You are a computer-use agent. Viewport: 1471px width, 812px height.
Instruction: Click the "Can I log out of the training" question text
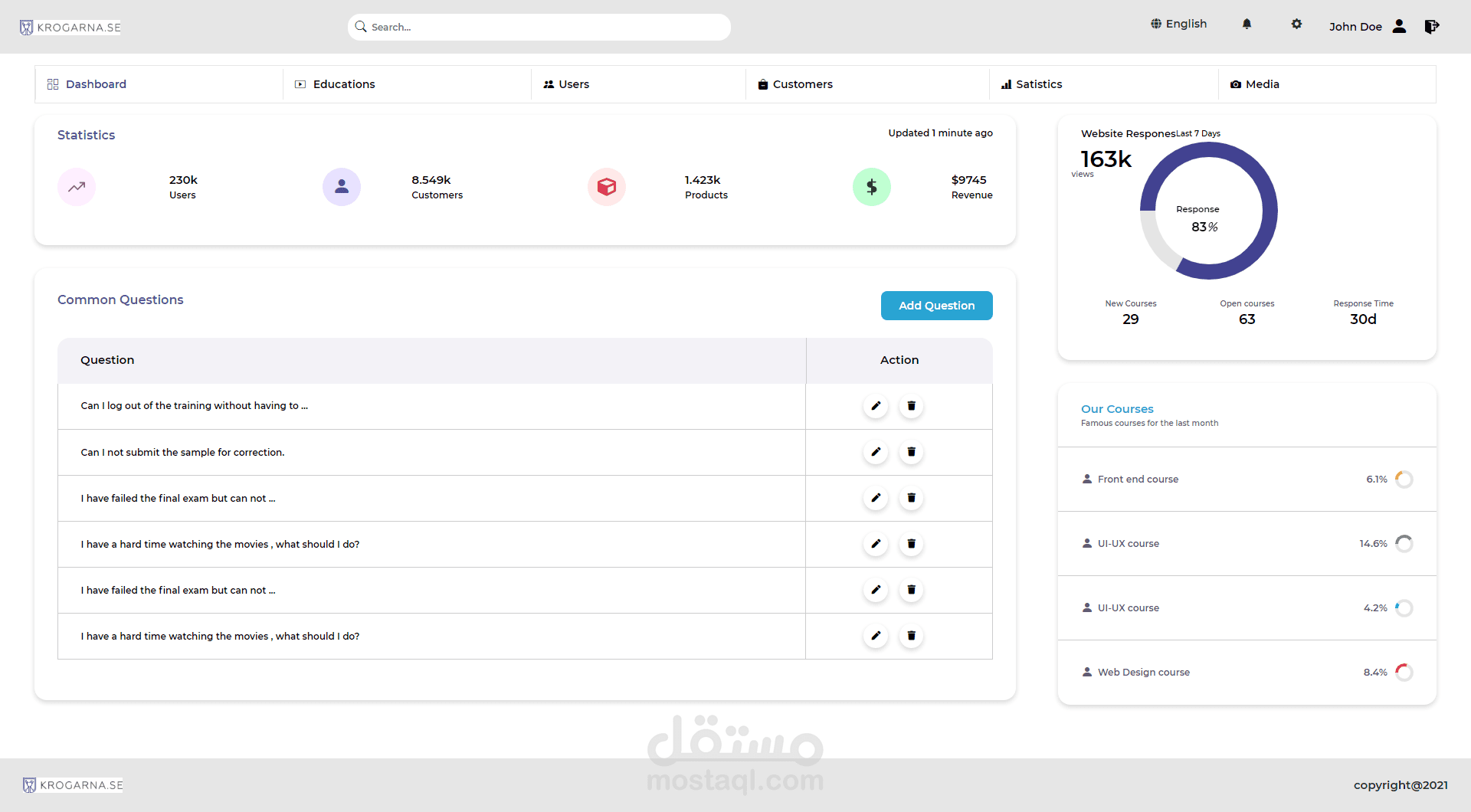click(195, 406)
